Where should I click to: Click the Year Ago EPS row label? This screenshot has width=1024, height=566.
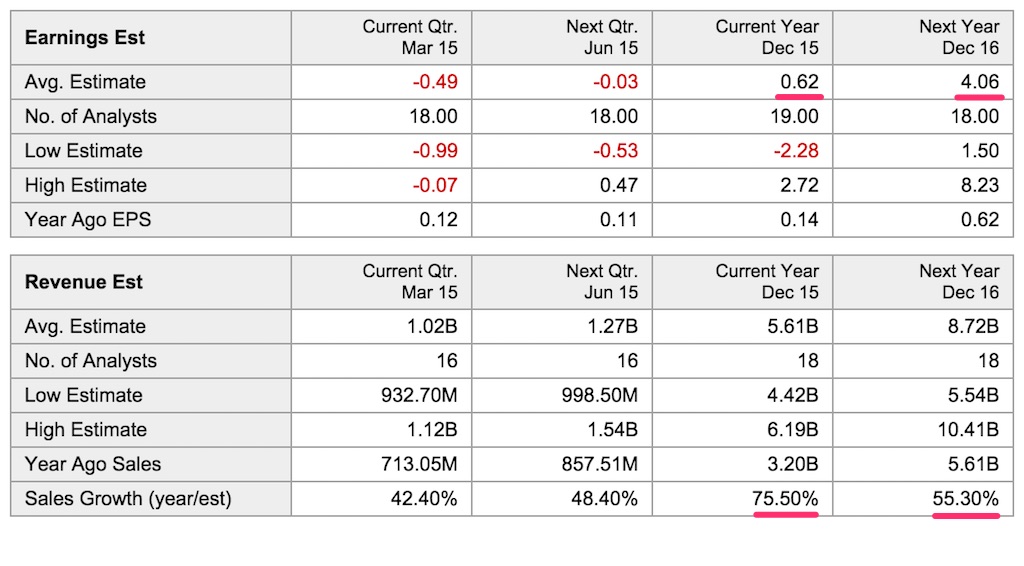pyautogui.click(x=88, y=219)
